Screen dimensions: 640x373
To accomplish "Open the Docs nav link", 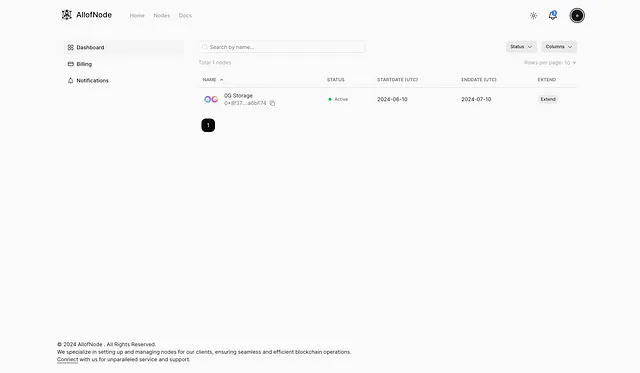I will (x=185, y=16).
